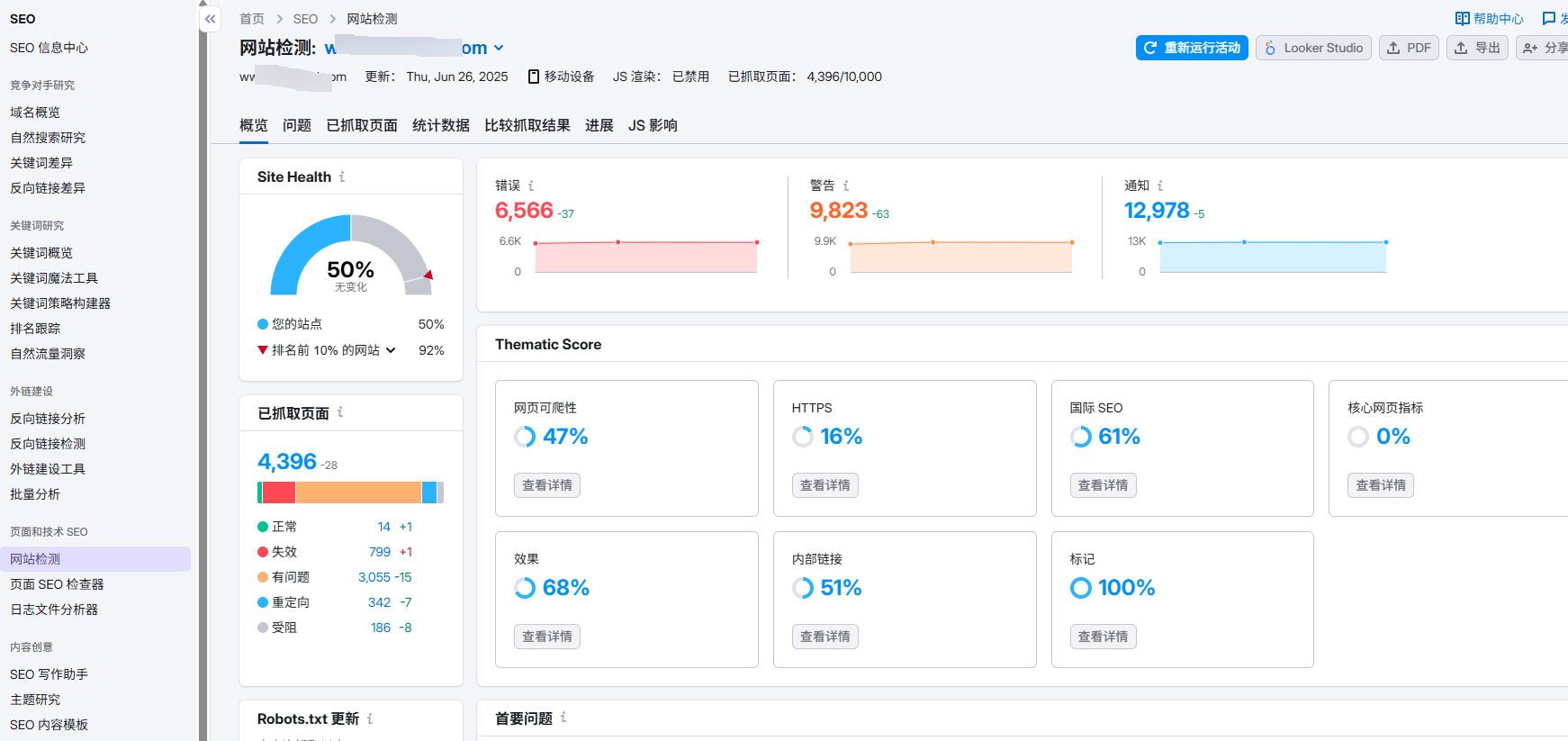The width and height of the screenshot is (1568, 741).
Task: Click the 移动设备 mobile device icon
Action: [x=534, y=77]
